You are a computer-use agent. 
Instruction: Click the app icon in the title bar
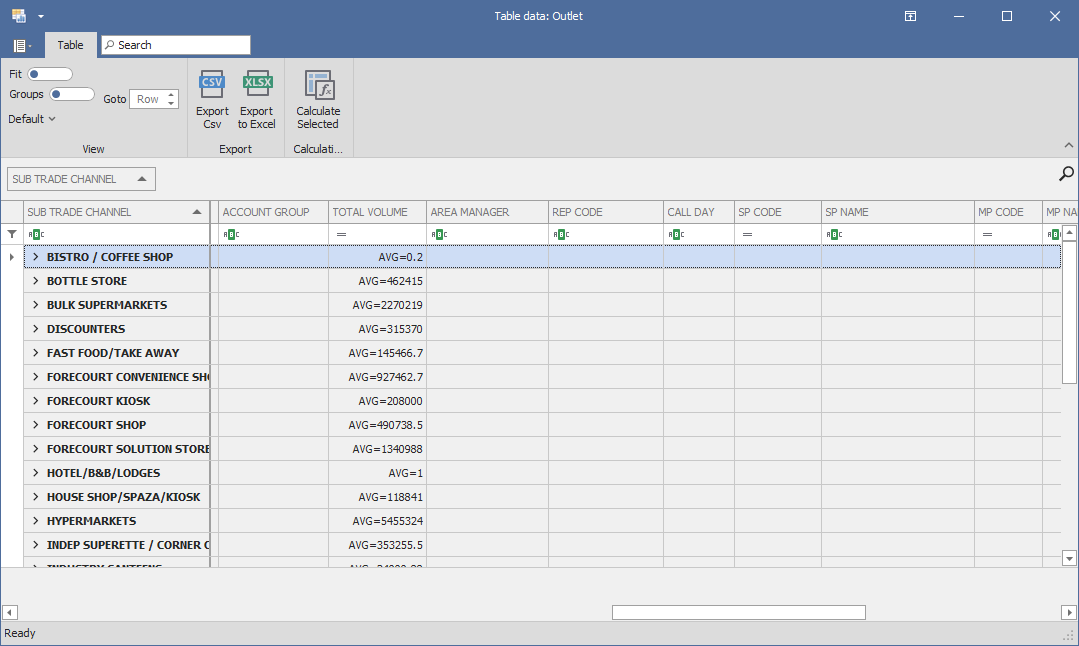pos(19,16)
